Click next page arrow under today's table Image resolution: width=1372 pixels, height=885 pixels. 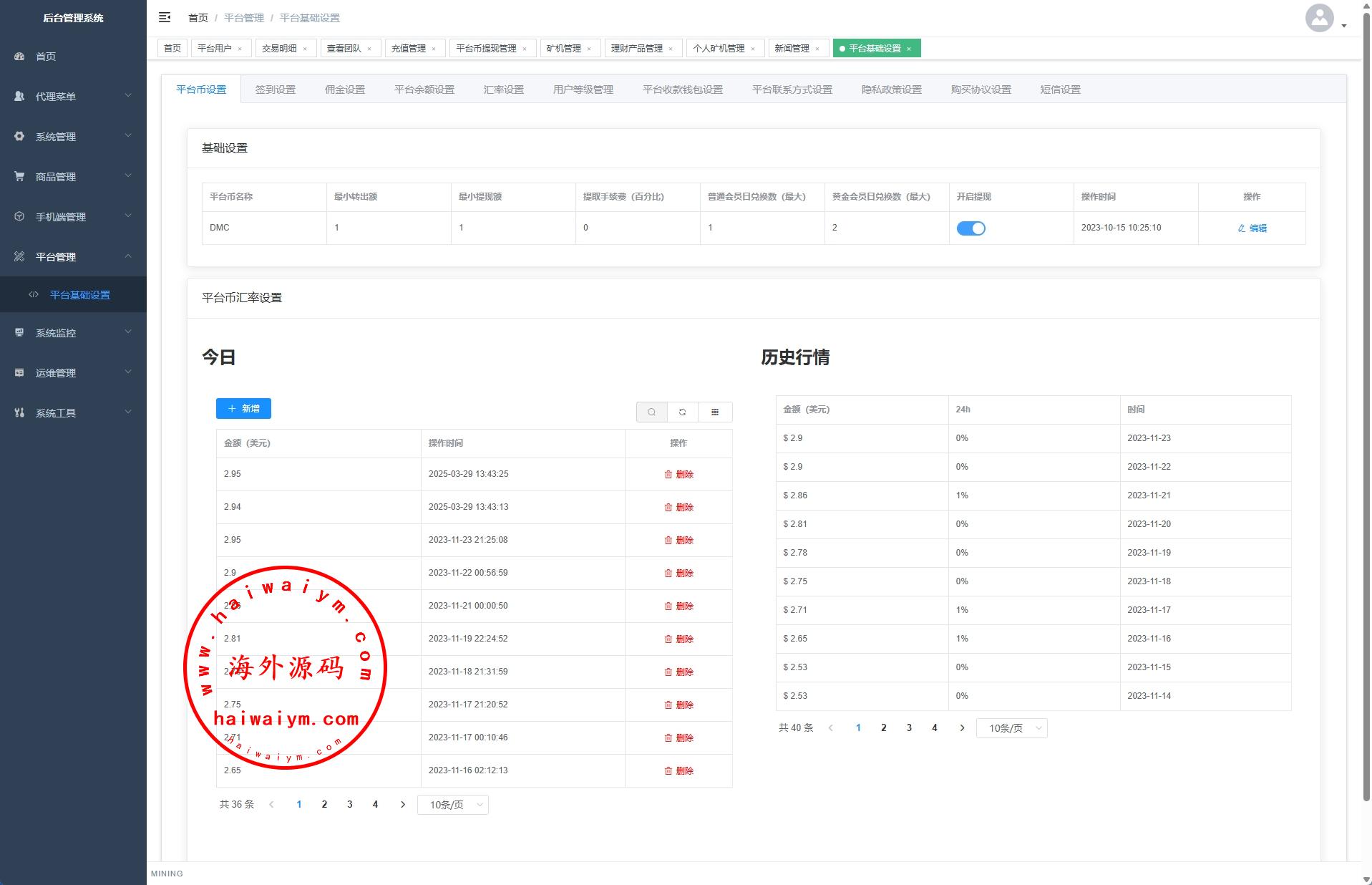coord(403,804)
